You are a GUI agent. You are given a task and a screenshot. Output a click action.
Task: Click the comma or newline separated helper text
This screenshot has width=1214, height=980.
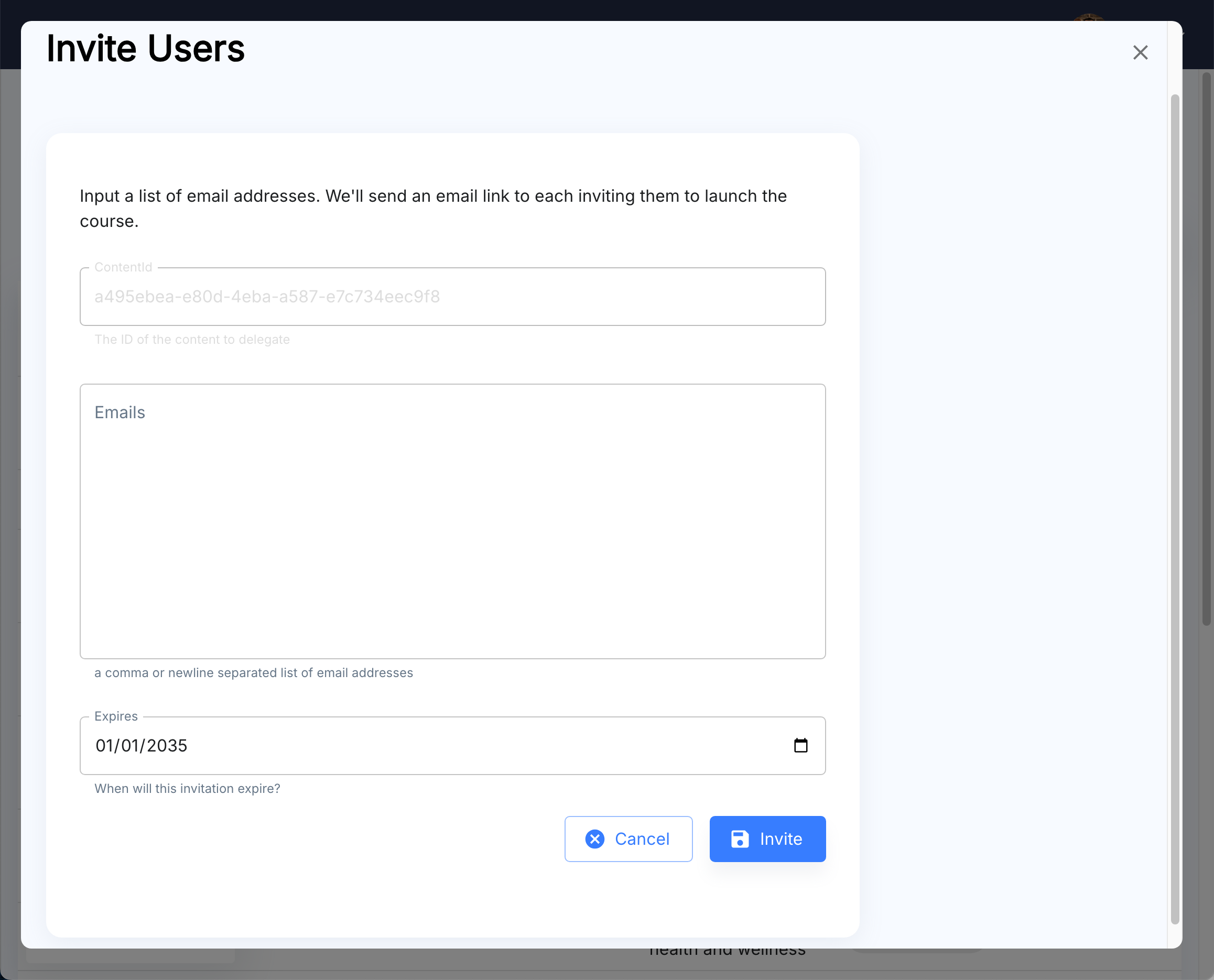(254, 672)
